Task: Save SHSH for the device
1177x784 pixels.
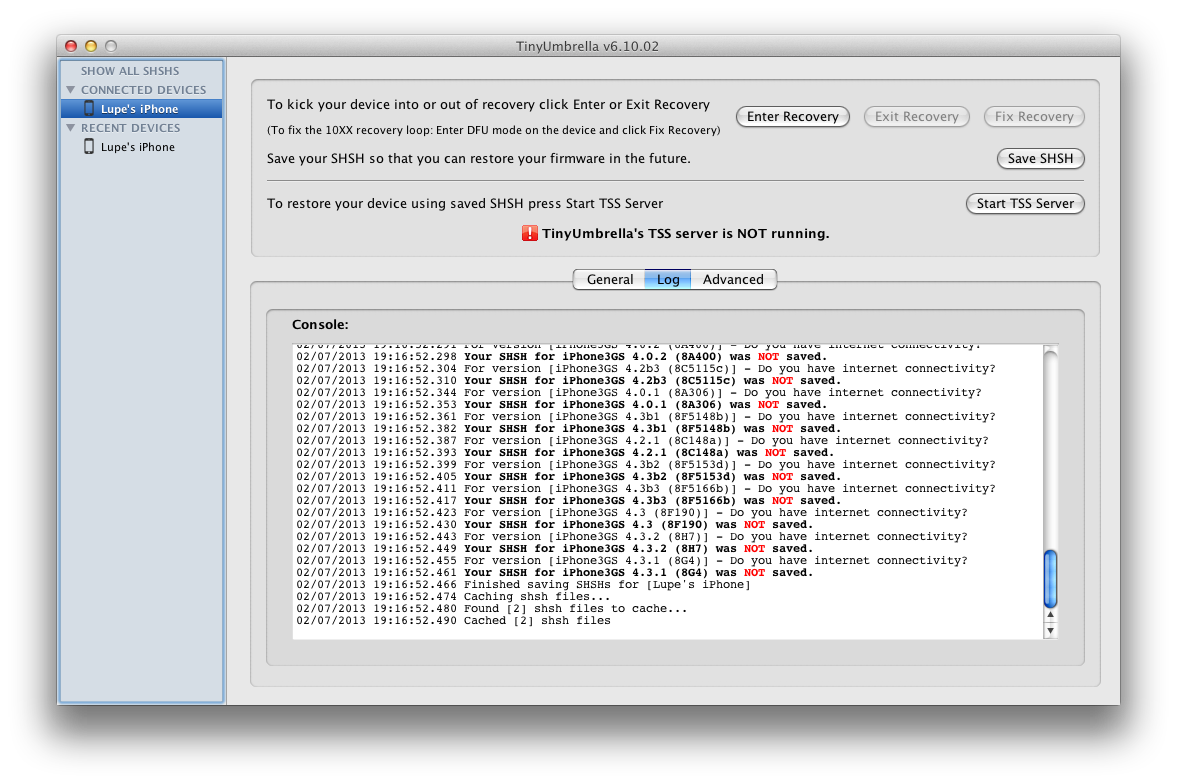Action: coord(1040,158)
